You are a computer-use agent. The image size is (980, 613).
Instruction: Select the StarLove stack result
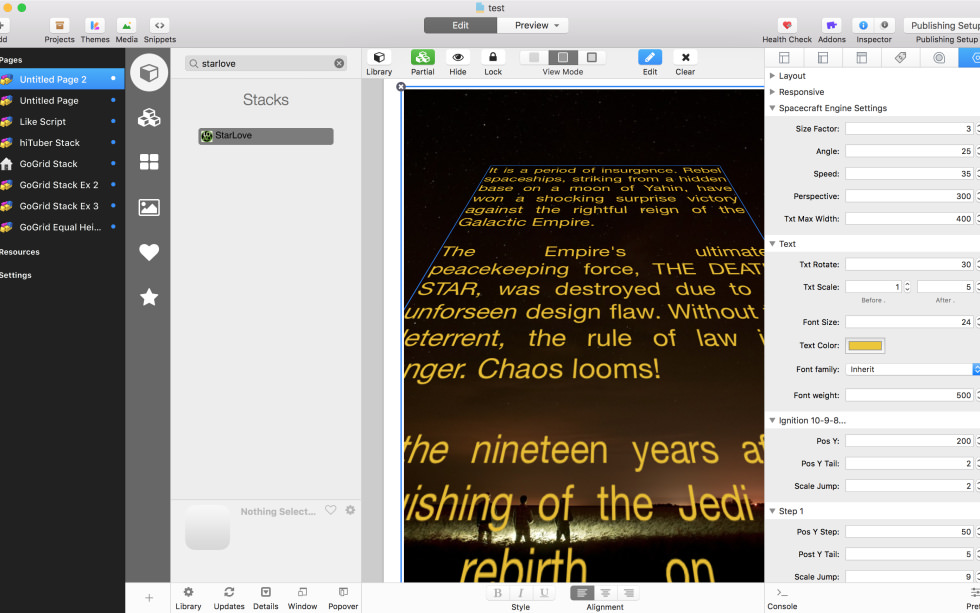pyautogui.click(x=266, y=136)
